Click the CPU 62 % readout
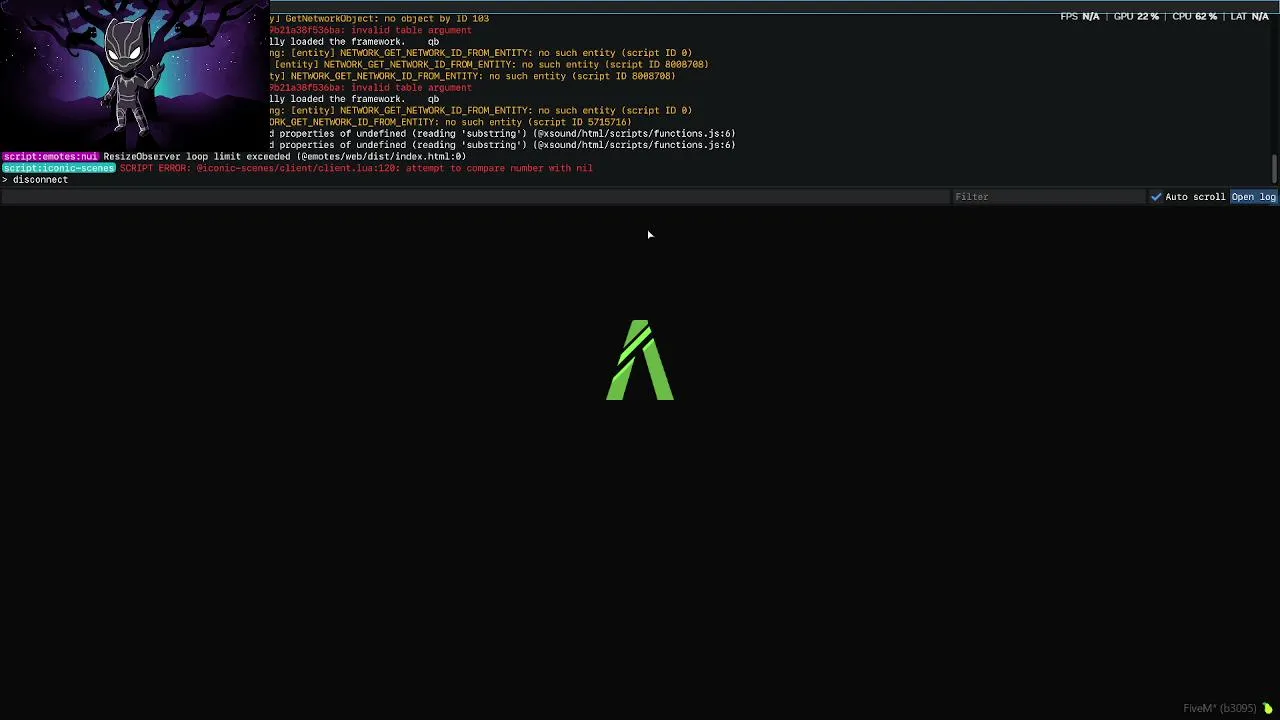The width and height of the screenshot is (1280, 720). click(1194, 17)
